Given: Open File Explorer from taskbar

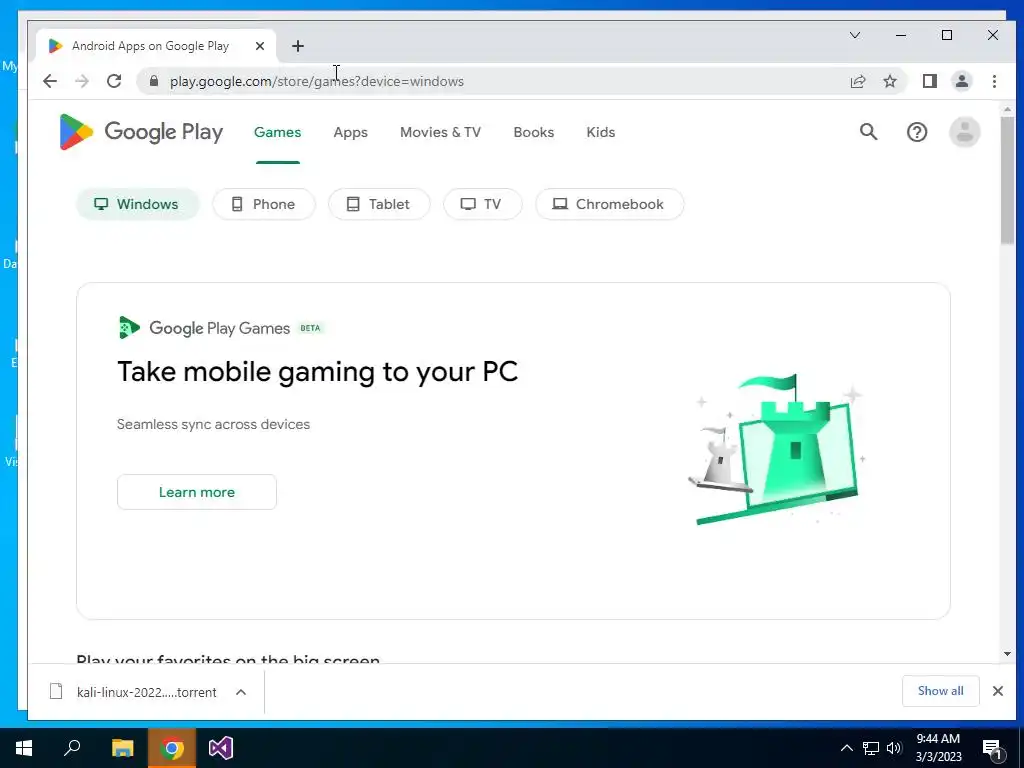Looking at the screenshot, I should tap(122, 748).
